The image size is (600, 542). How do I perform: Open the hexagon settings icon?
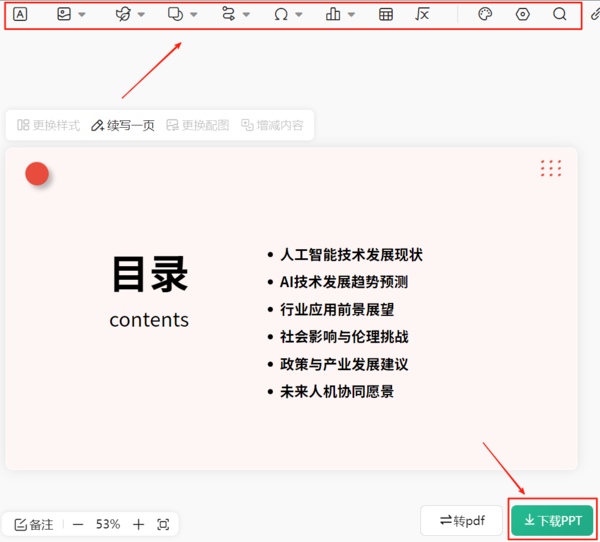(x=522, y=14)
